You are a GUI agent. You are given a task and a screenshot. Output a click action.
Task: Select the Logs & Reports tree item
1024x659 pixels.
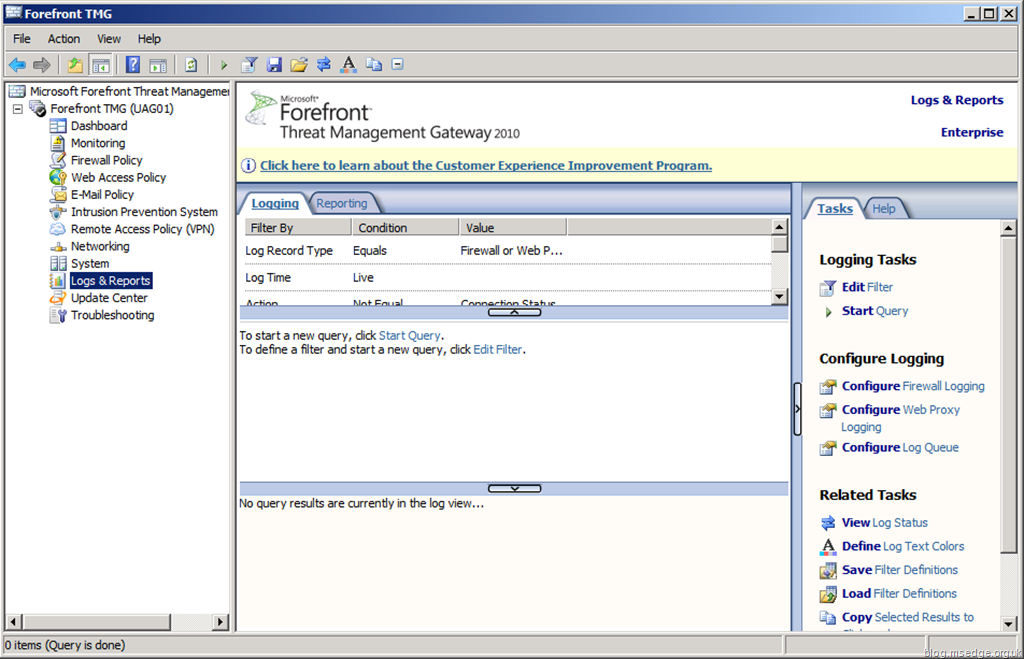point(110,281)
